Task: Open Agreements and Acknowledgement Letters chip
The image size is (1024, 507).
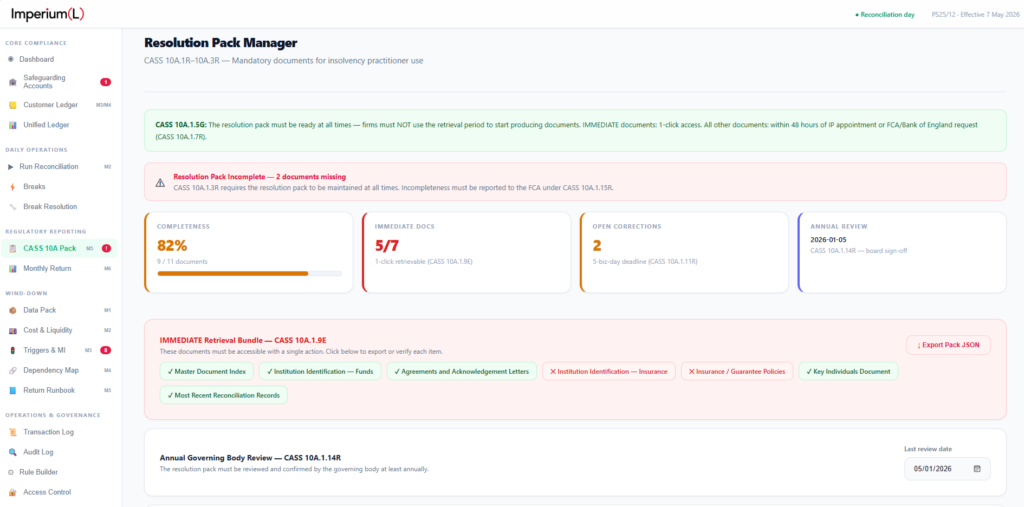Action: tap(462, 371)
